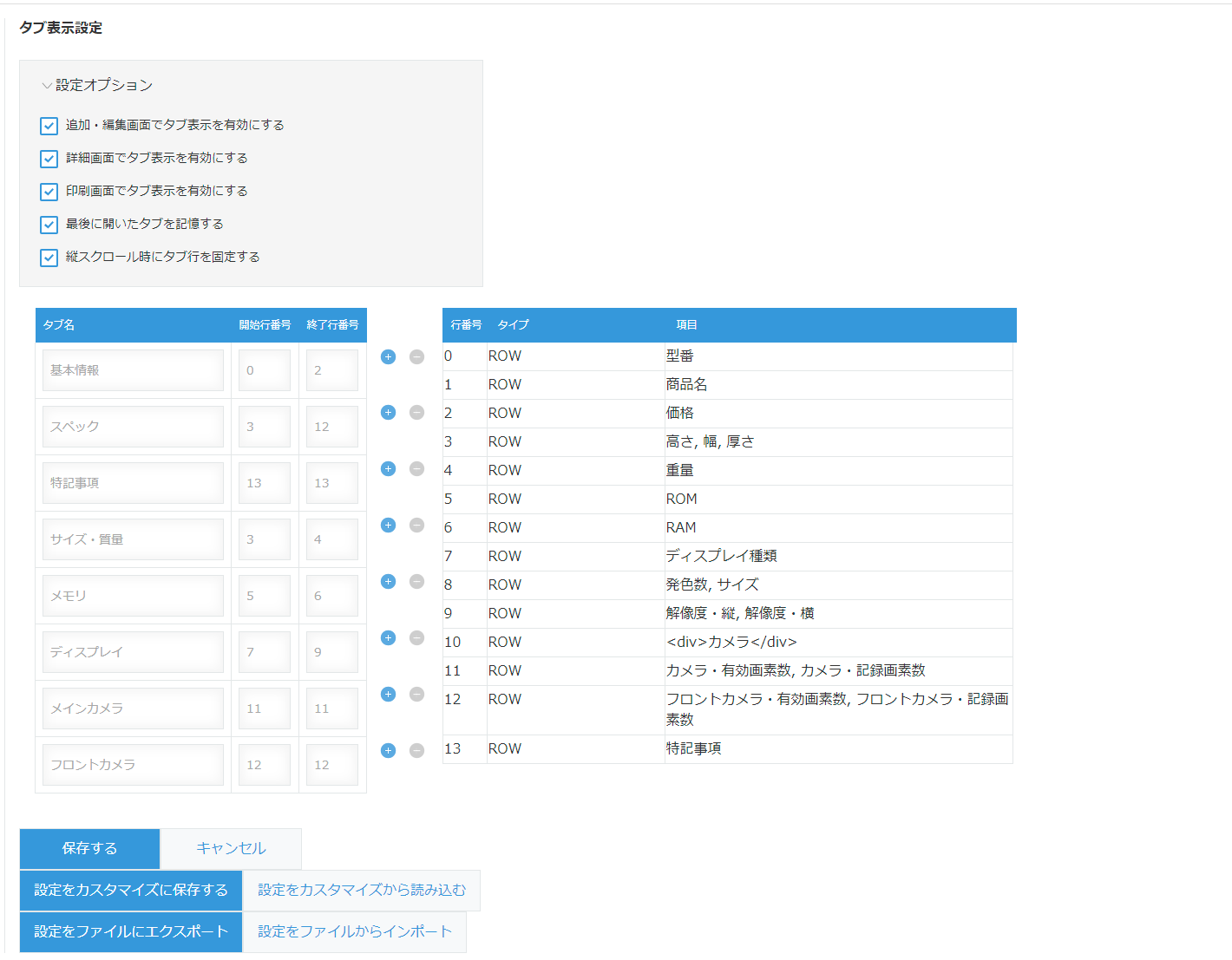Screen dimensions: 1232x960
Task: Toggle 追加・編集画面でタブ表示を有効にする checkbox
Action: pos(49,126)
